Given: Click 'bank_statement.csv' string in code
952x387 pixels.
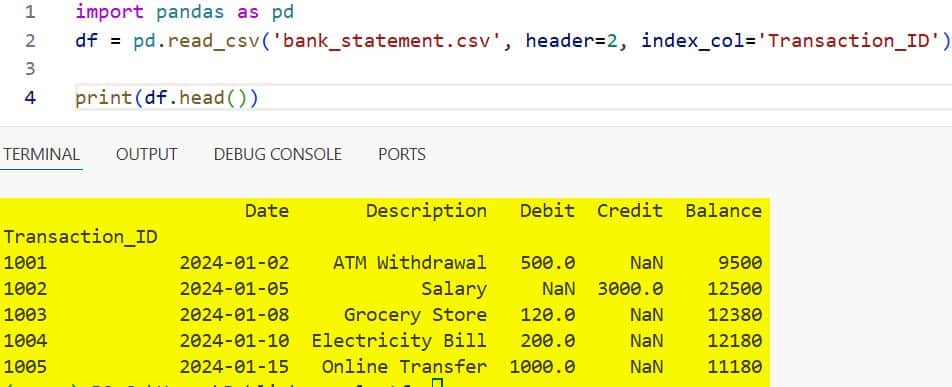Looking at the screenshot, I should pyautogui.click(x=388, y=41).
